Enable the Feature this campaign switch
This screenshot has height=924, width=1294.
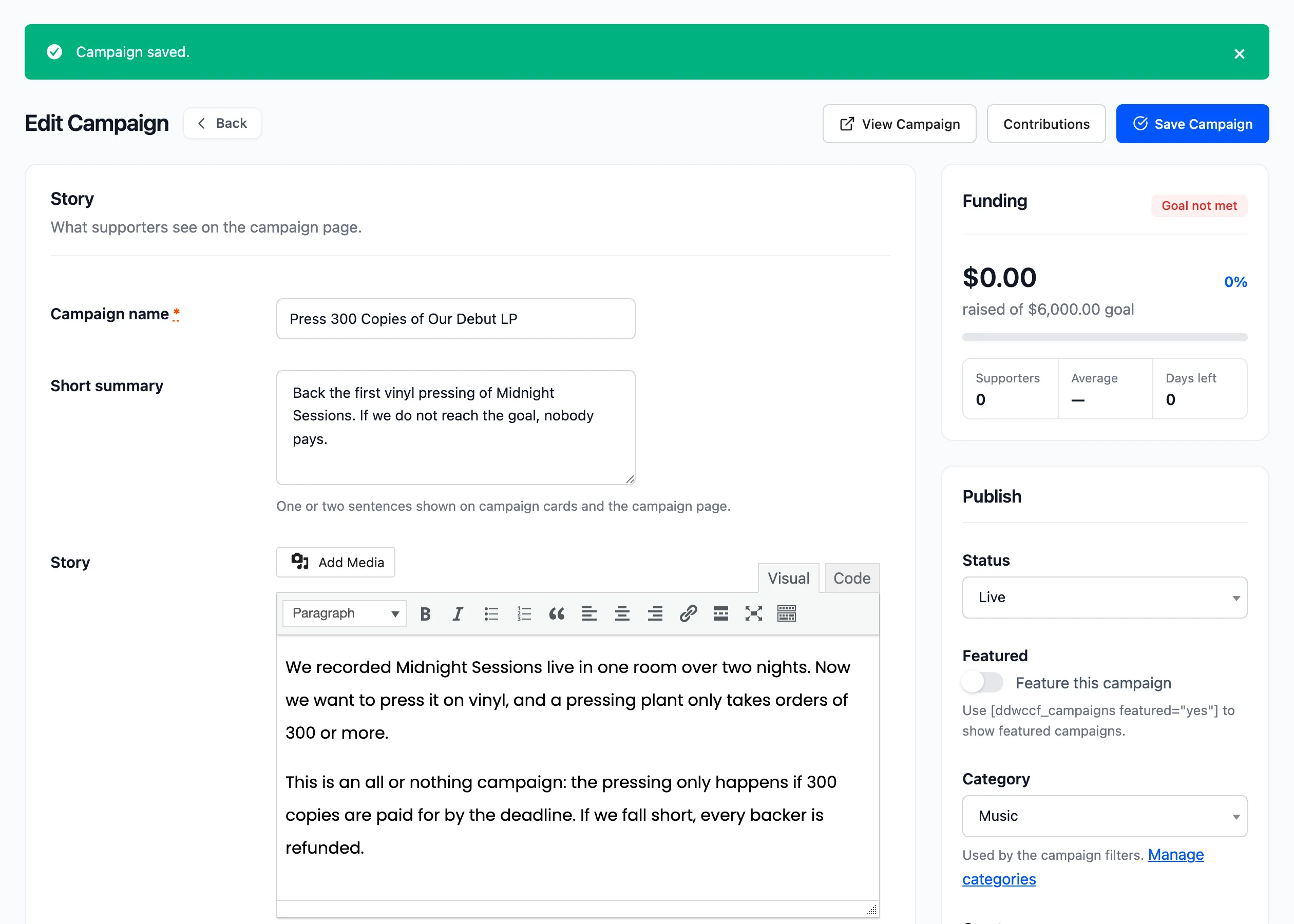982,682
